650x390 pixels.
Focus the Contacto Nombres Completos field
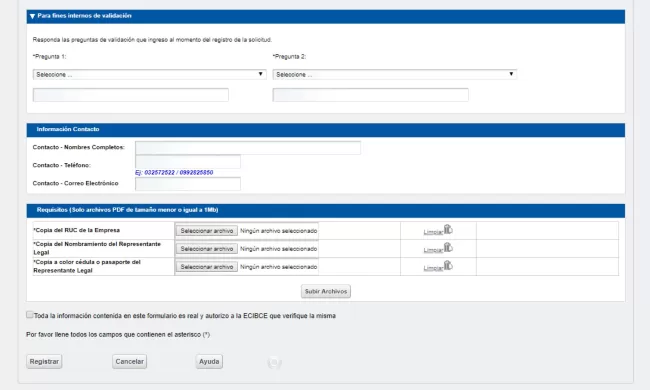click(248, 148)
